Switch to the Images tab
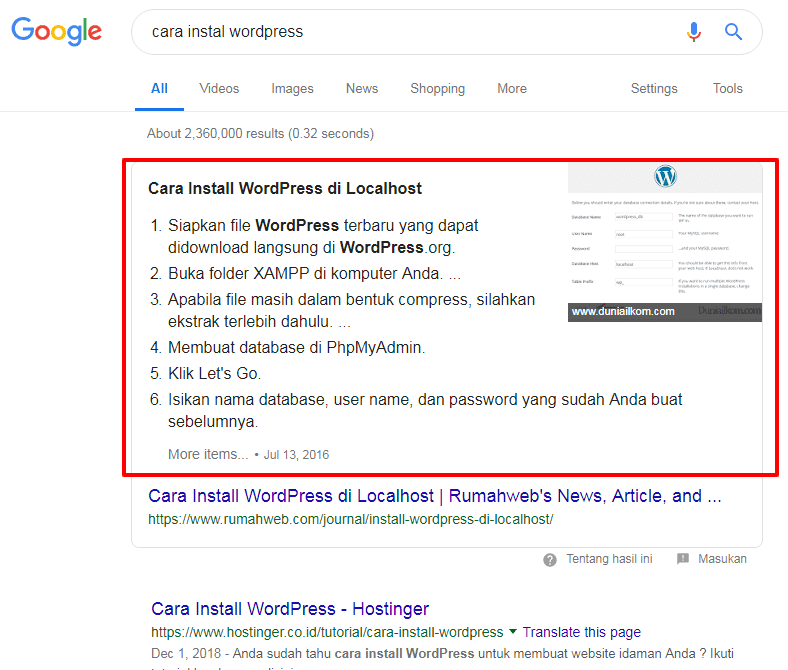The height and width of the screenshot is (670, 788). click(292, 89)
